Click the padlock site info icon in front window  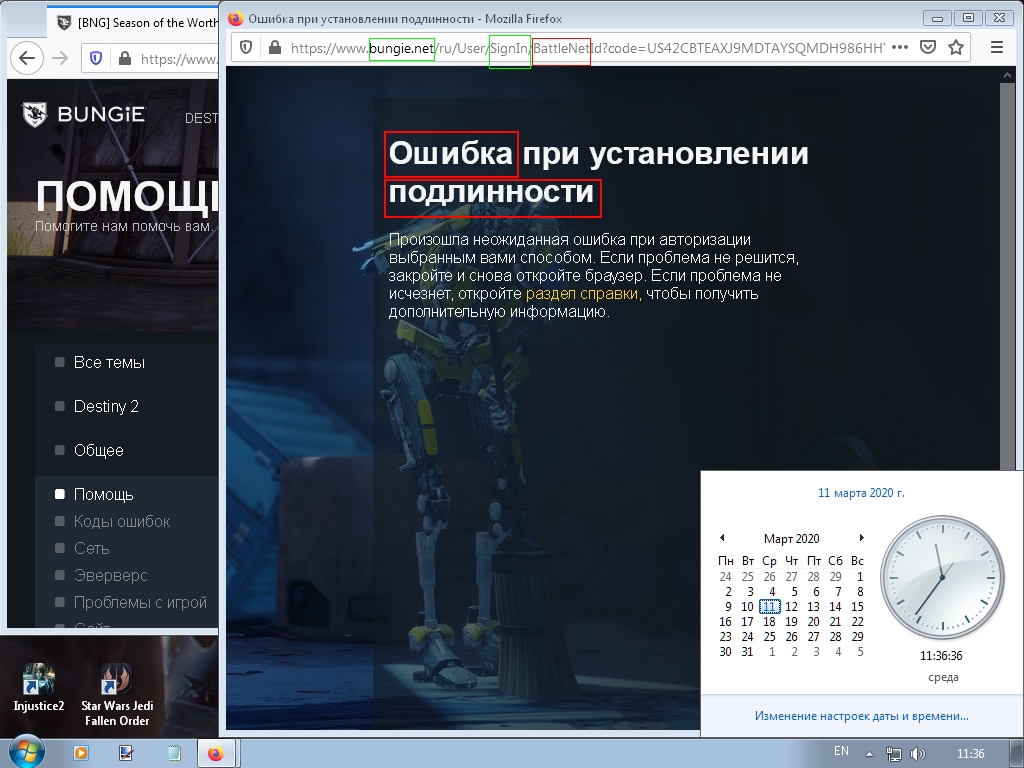[275, 47]
